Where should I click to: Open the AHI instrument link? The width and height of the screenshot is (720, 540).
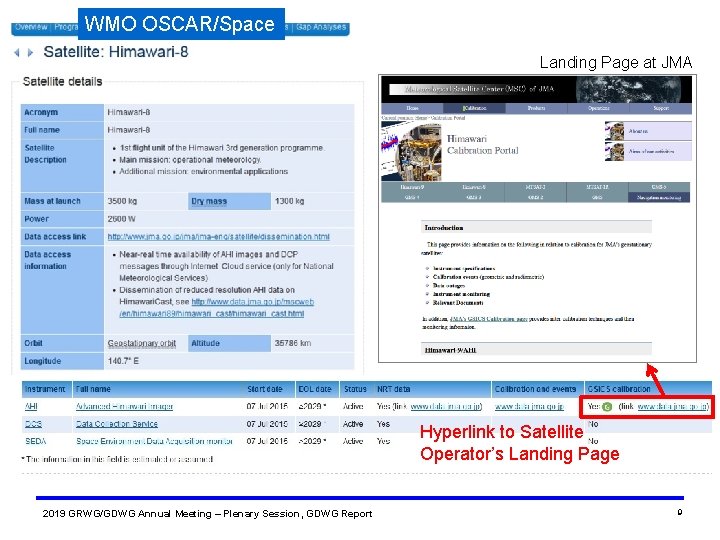(31, 406)
